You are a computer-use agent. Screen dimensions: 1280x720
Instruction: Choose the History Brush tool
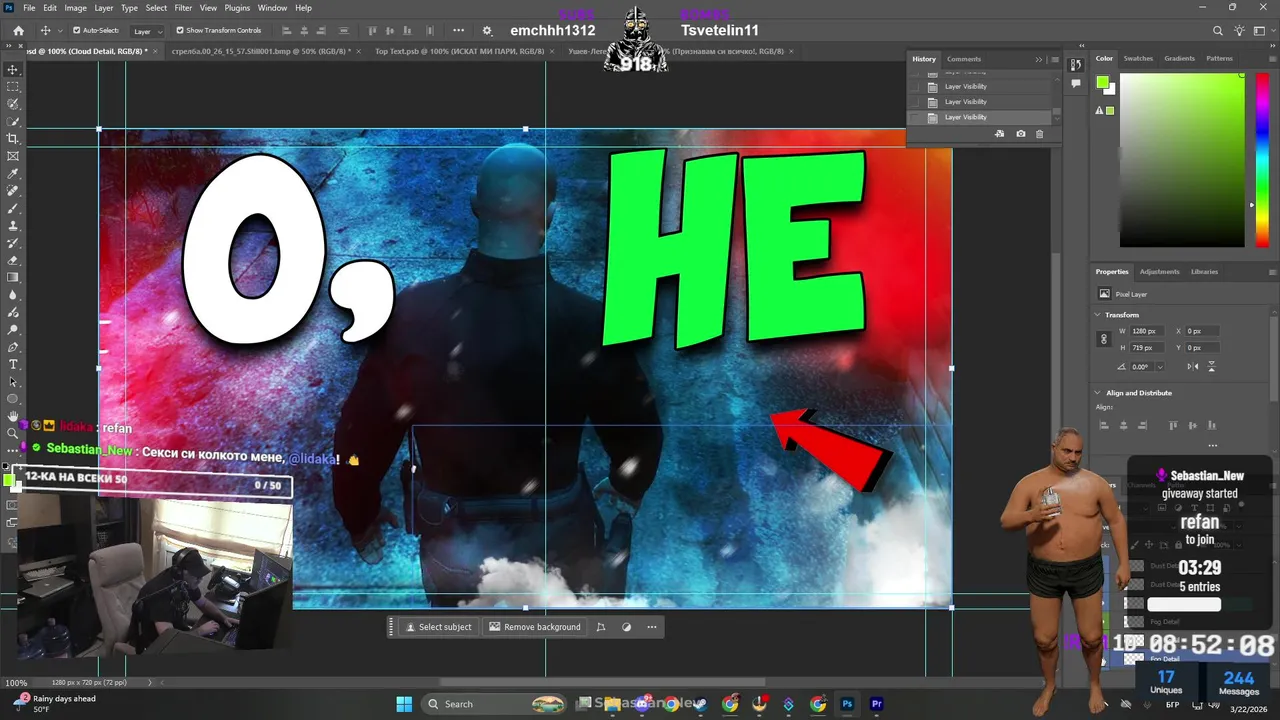click(x=13, y=243)
